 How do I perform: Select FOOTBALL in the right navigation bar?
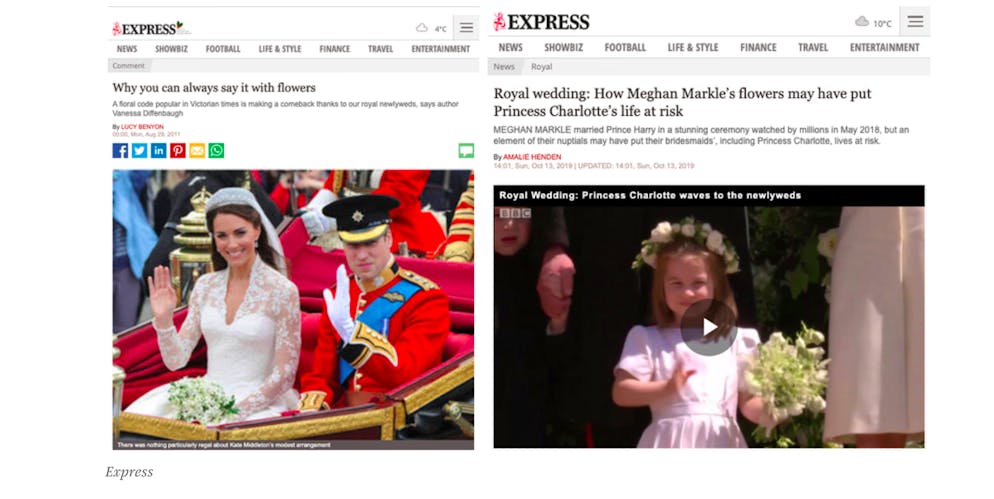click(x=625, y=48)
